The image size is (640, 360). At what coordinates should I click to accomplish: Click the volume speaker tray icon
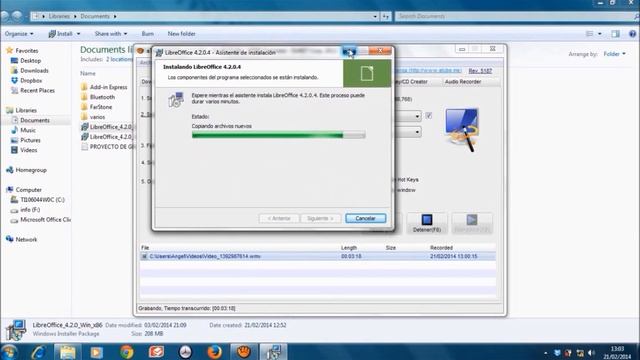coord(591,353)
